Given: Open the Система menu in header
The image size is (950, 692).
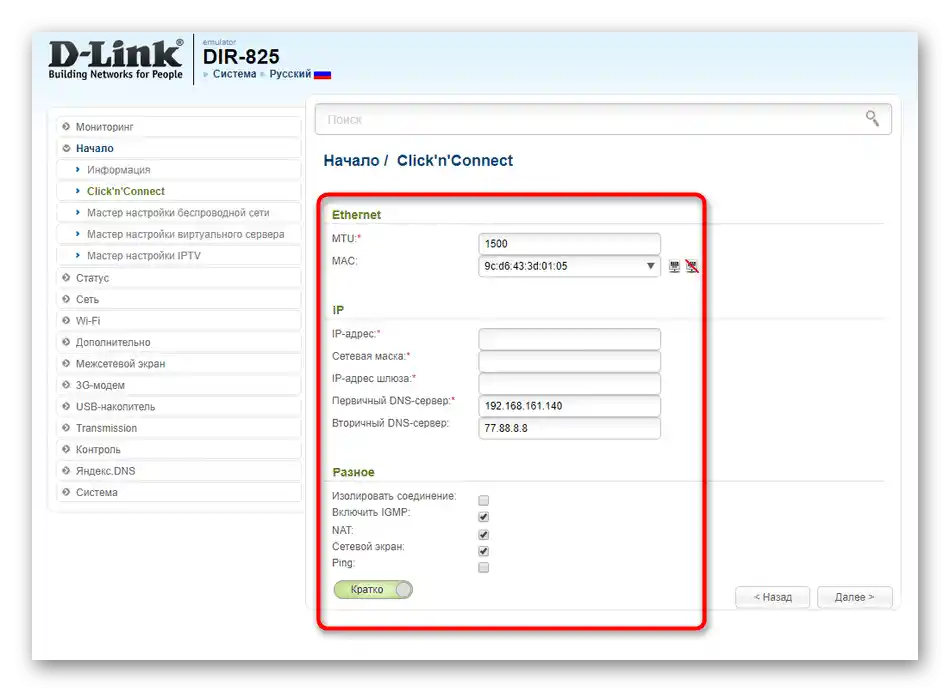Looking at the screenshot, I should 234,74.
